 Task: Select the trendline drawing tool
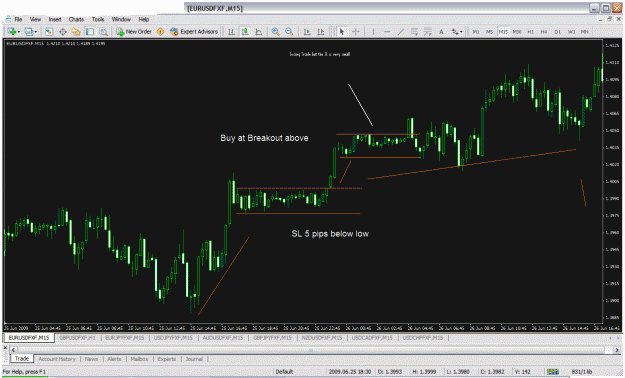(x=401, y=32)
